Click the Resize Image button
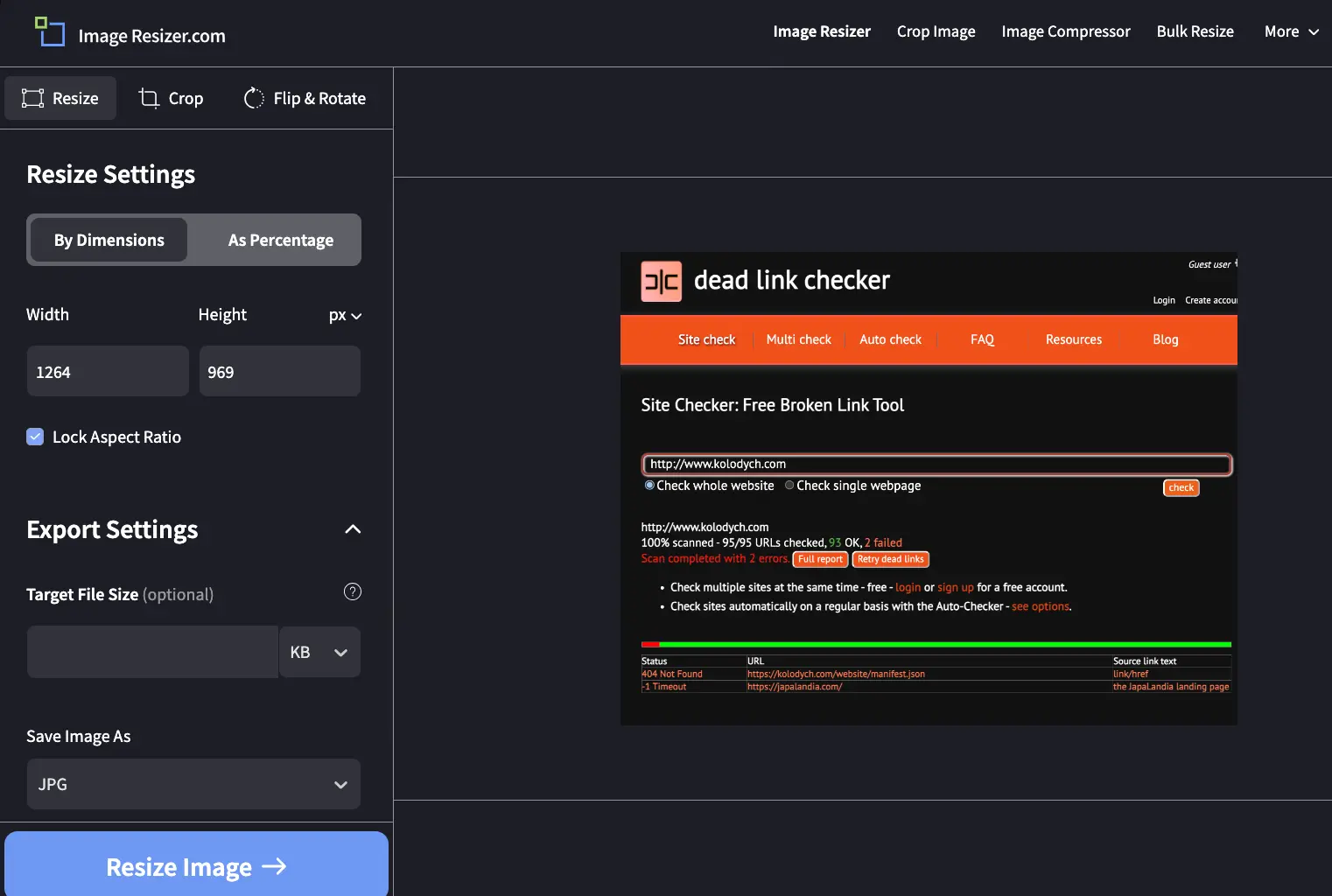 (196, 866)
